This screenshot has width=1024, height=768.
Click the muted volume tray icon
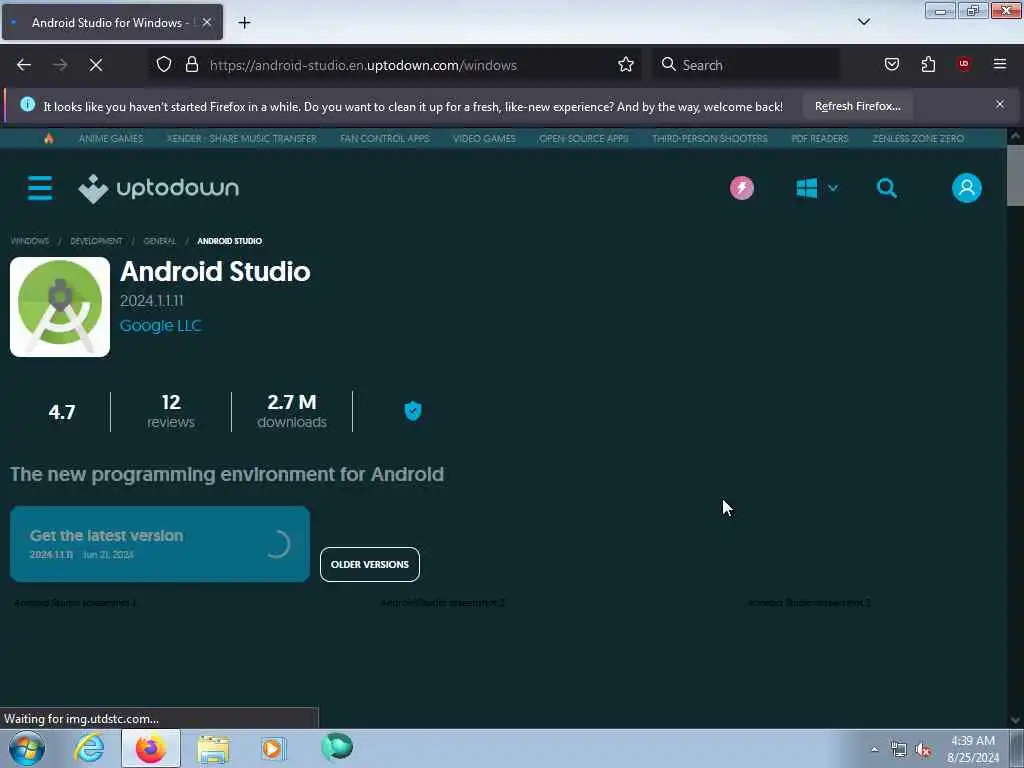pyautogui.click(x=923, y=750)
